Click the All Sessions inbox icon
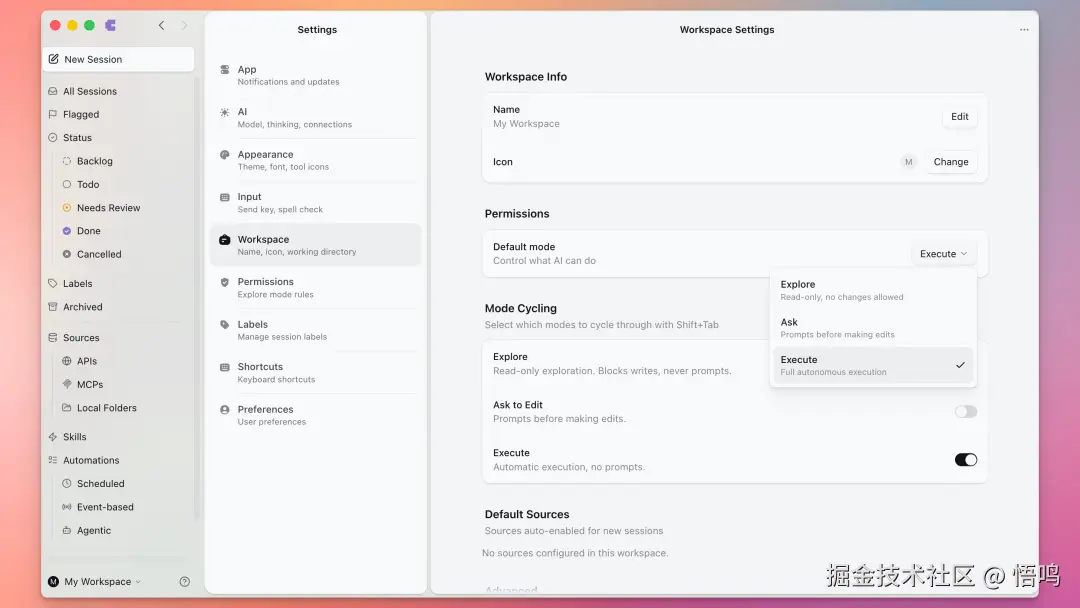Screen dimensions: 1080x608 [53, 91]
